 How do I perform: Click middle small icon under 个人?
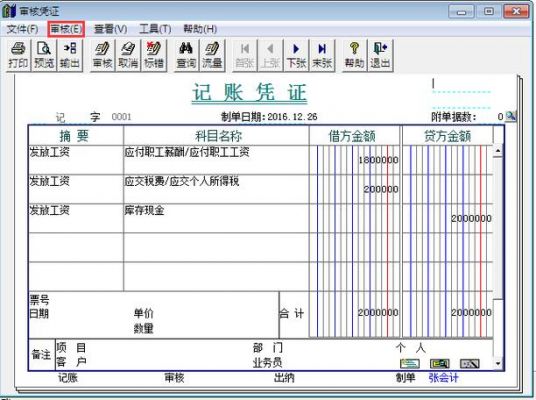tap(440, 364)
